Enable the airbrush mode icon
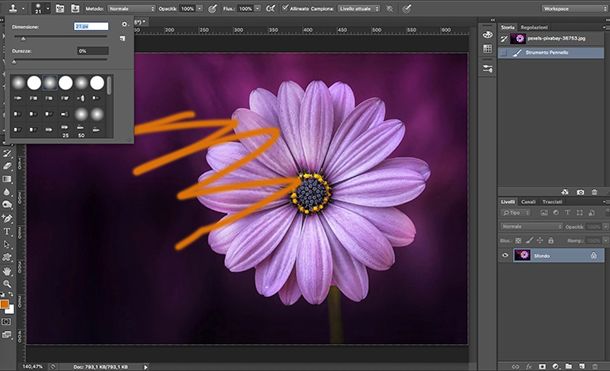 270,9
